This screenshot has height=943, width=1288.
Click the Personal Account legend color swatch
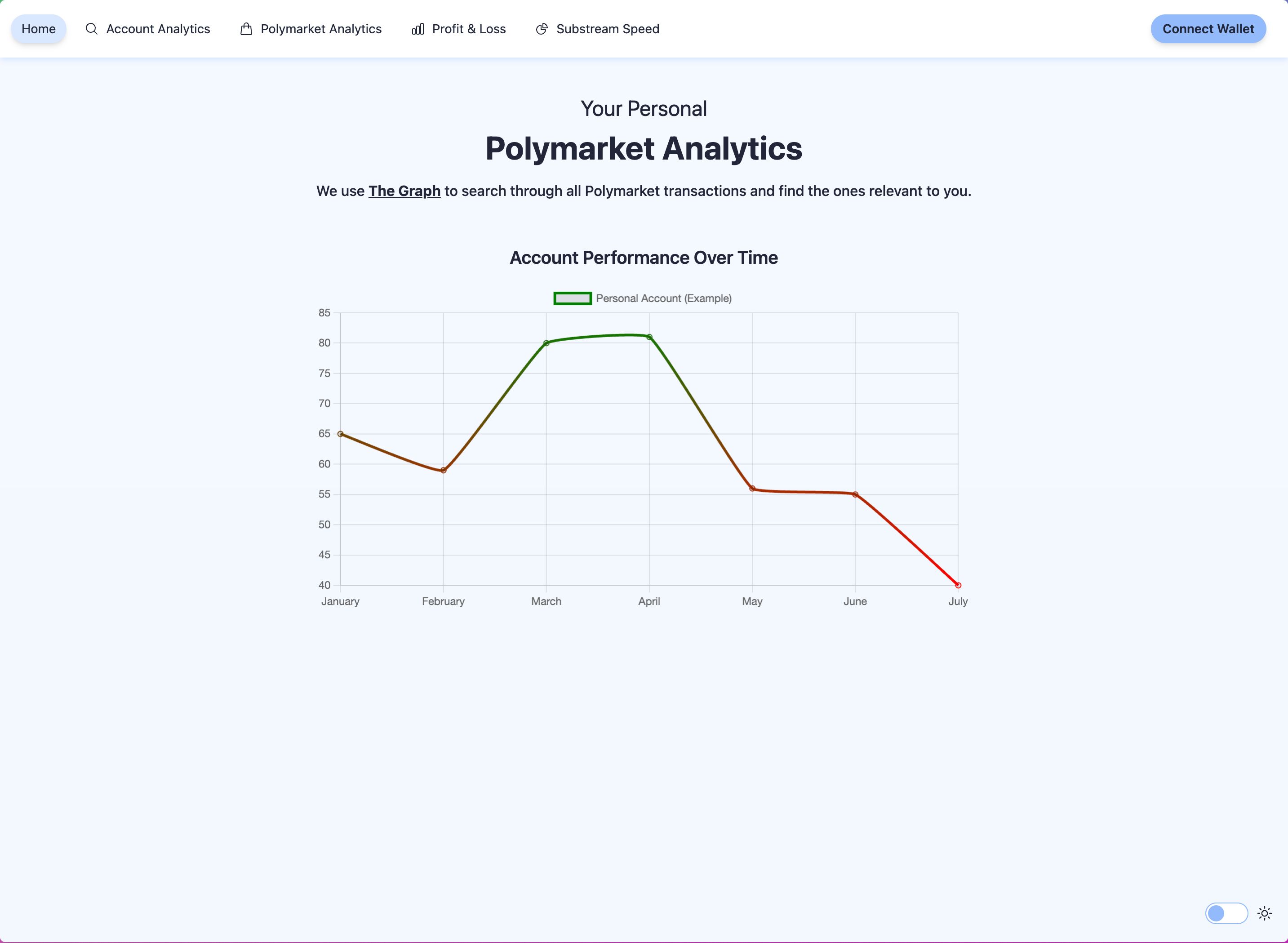click(x=573, y=298)
